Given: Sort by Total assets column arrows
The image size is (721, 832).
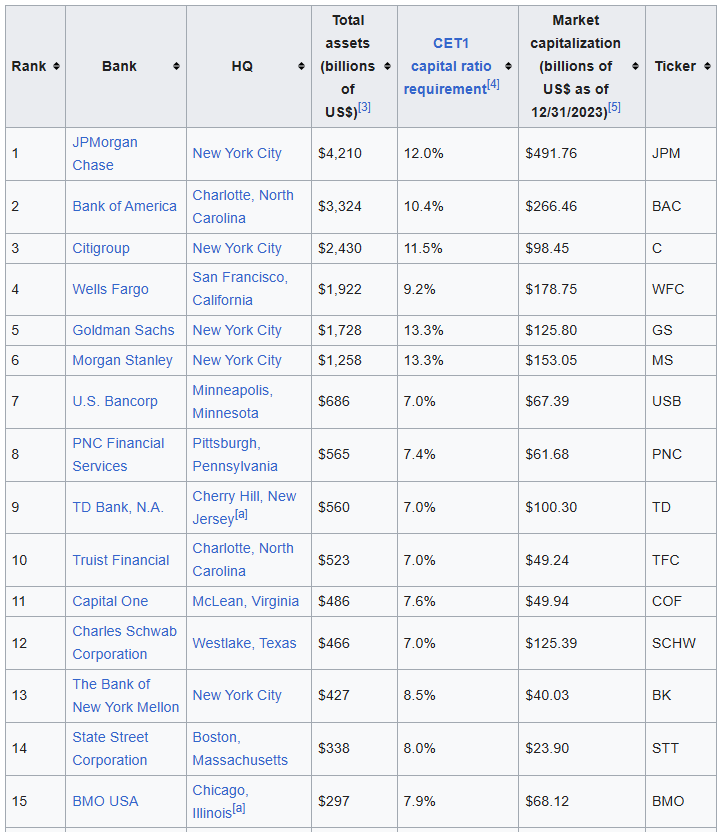Looking at the screenshot, I should (387, 66).
